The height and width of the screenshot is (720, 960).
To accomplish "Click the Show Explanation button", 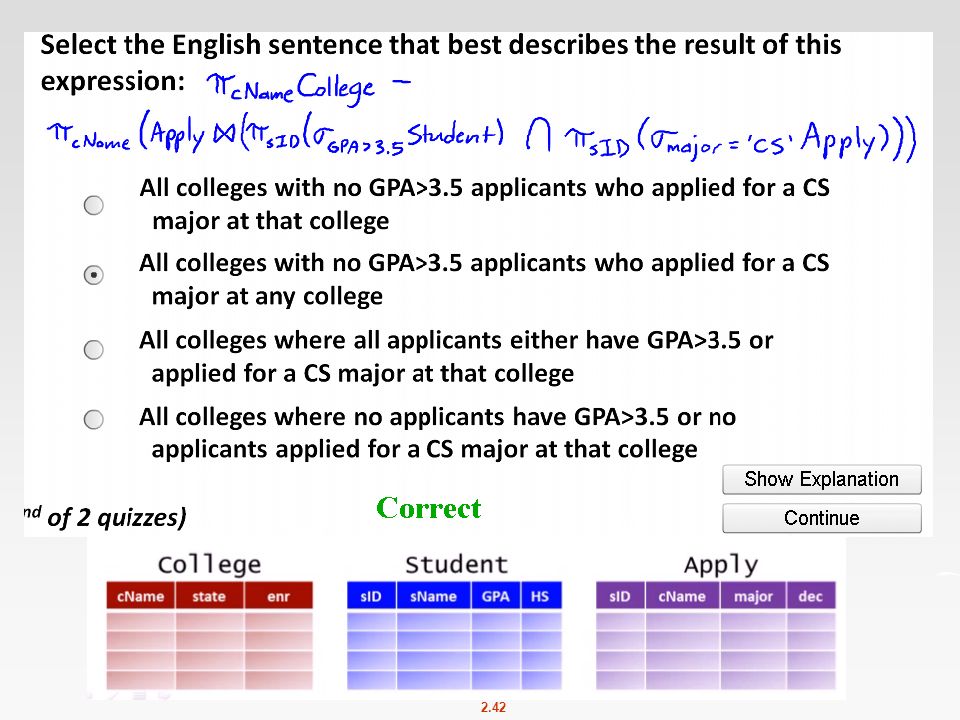I will (x=822, y=479).
